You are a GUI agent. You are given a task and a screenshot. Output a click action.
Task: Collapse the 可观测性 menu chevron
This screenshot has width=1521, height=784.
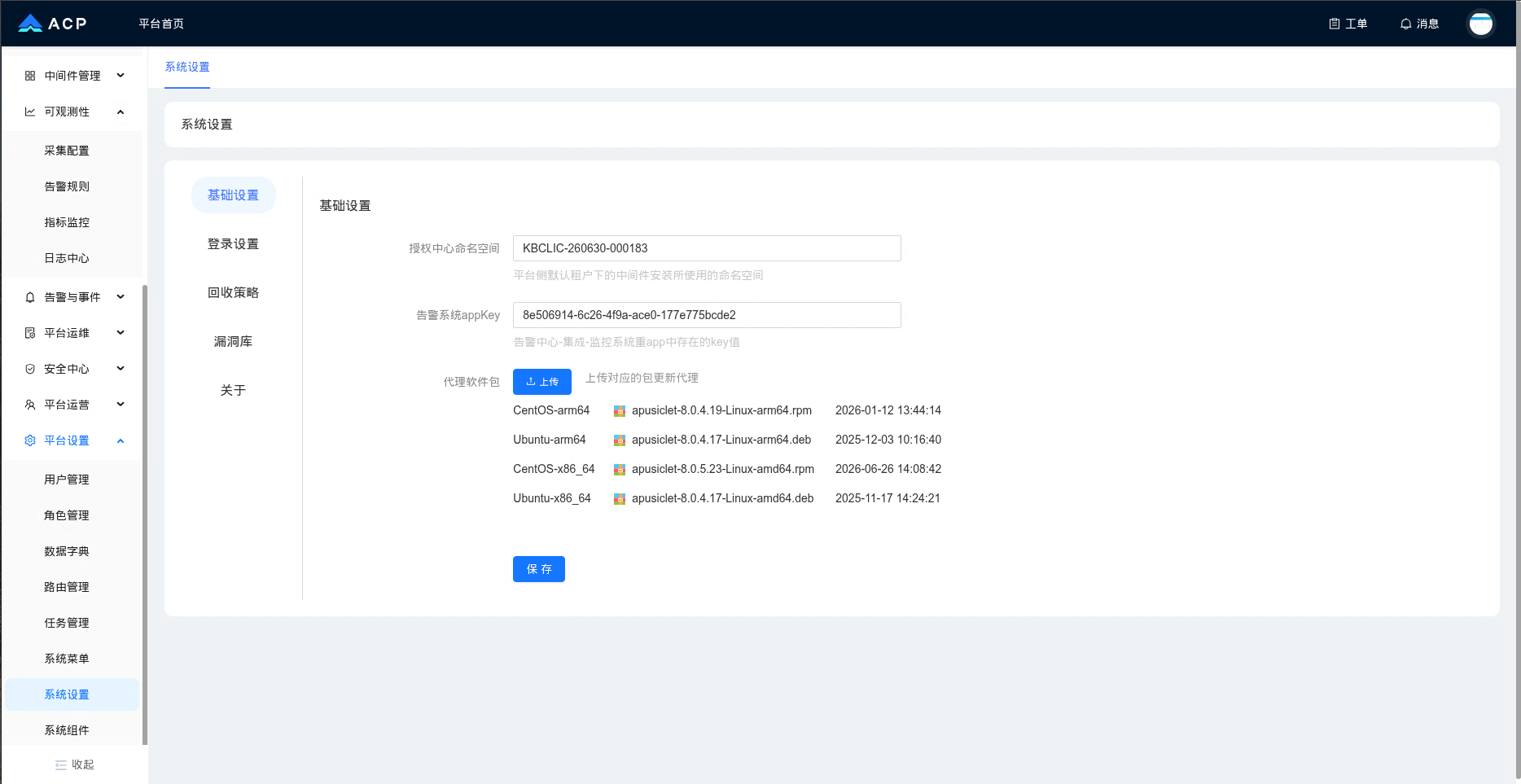click(121, 112)
